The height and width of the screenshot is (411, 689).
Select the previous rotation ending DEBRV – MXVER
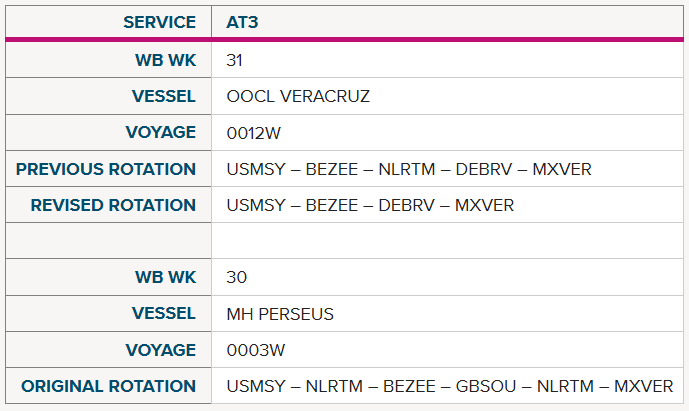409,169
